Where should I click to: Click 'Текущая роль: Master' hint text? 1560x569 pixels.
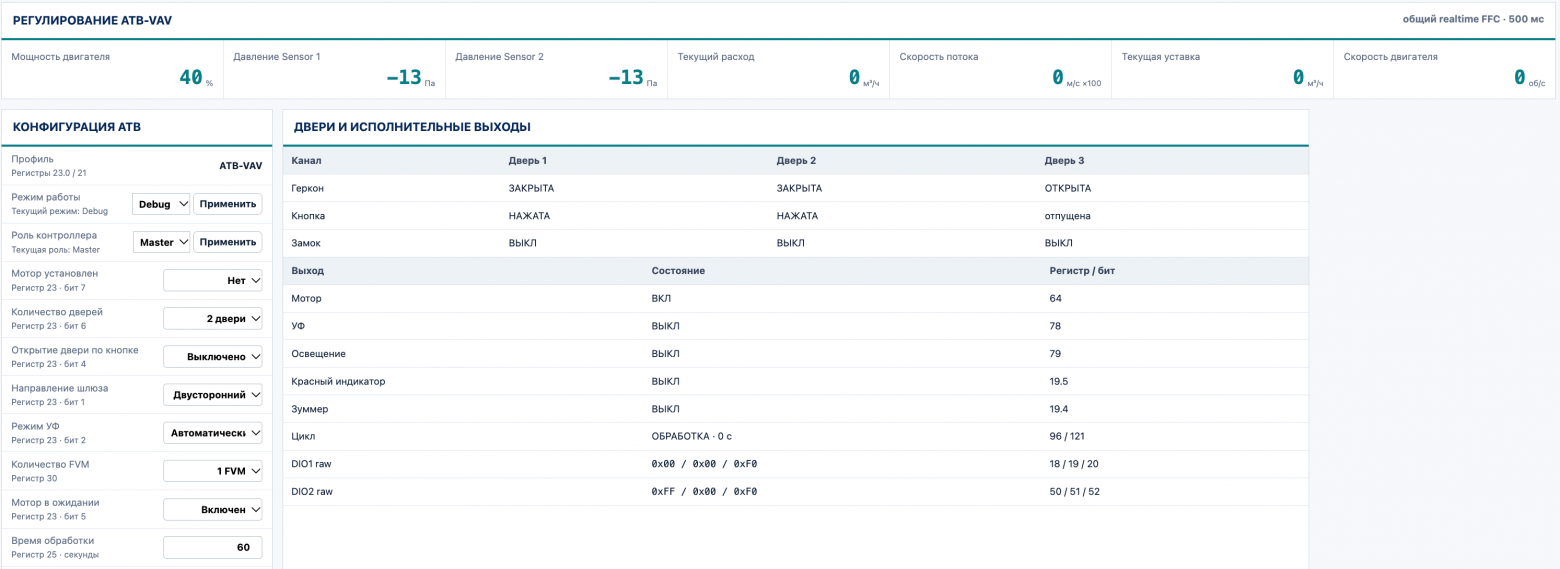point(55,249)
